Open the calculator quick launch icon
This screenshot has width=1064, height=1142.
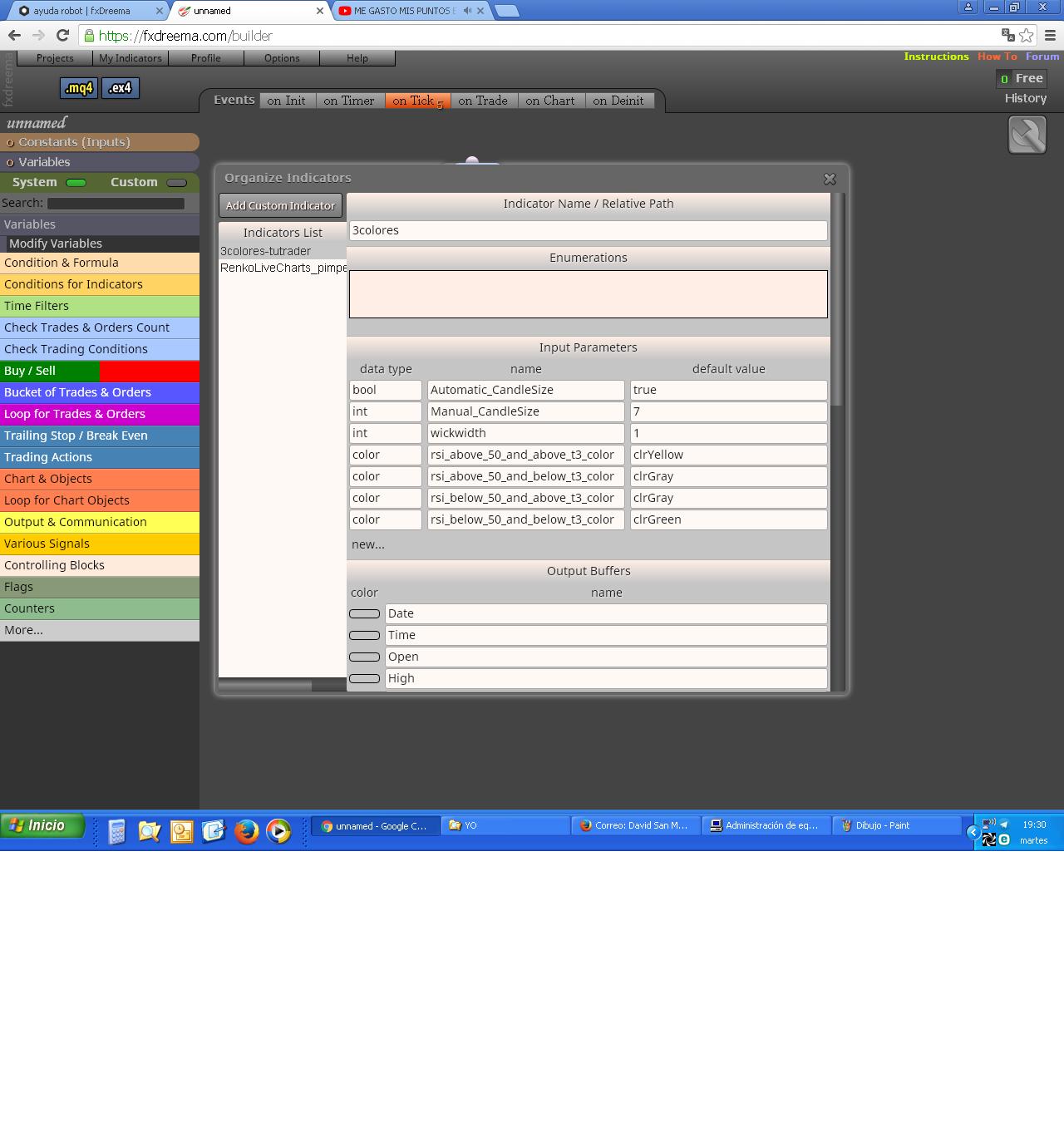coord(117,831)
